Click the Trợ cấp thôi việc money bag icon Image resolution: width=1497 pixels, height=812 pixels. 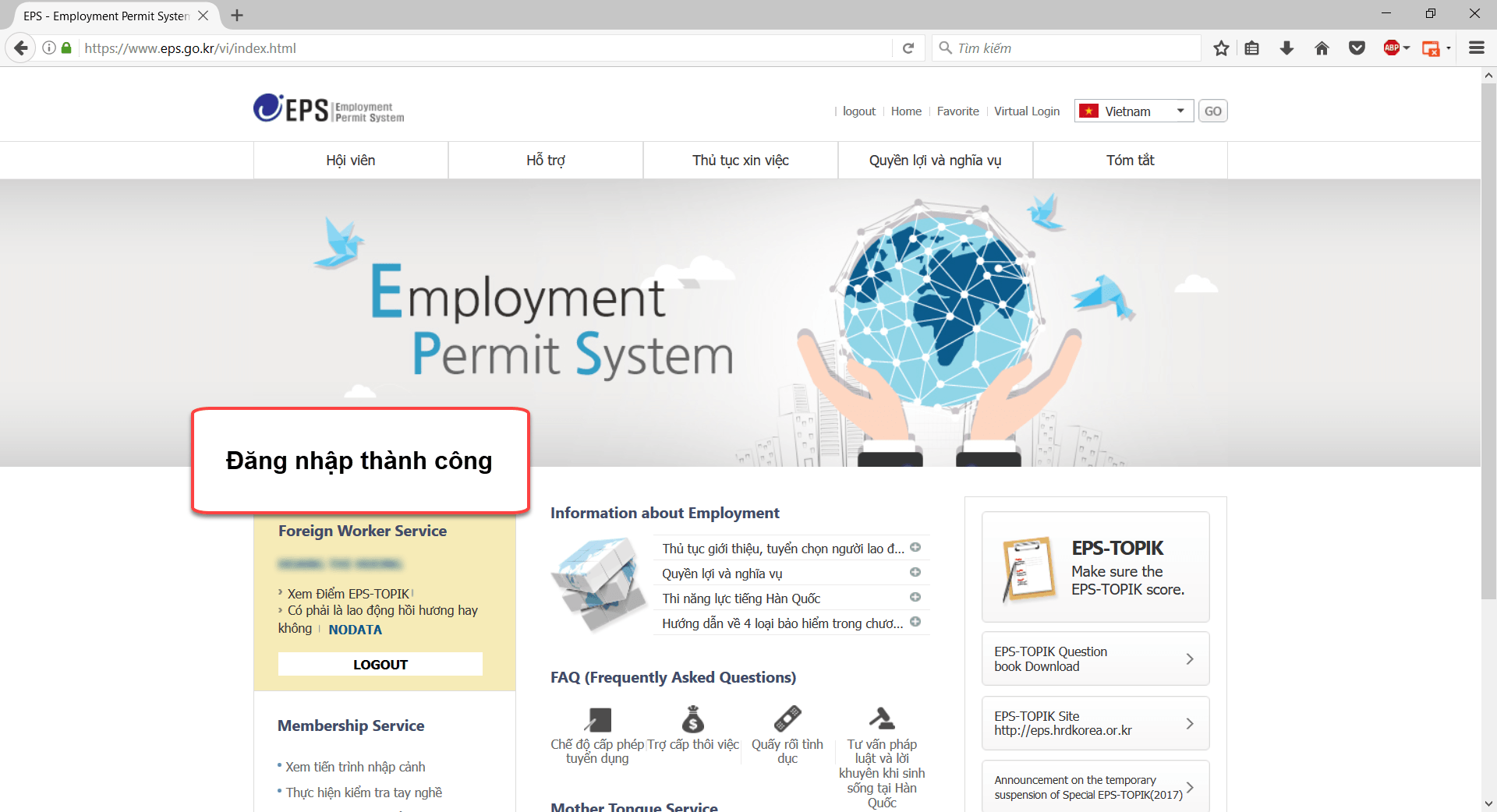693,719
